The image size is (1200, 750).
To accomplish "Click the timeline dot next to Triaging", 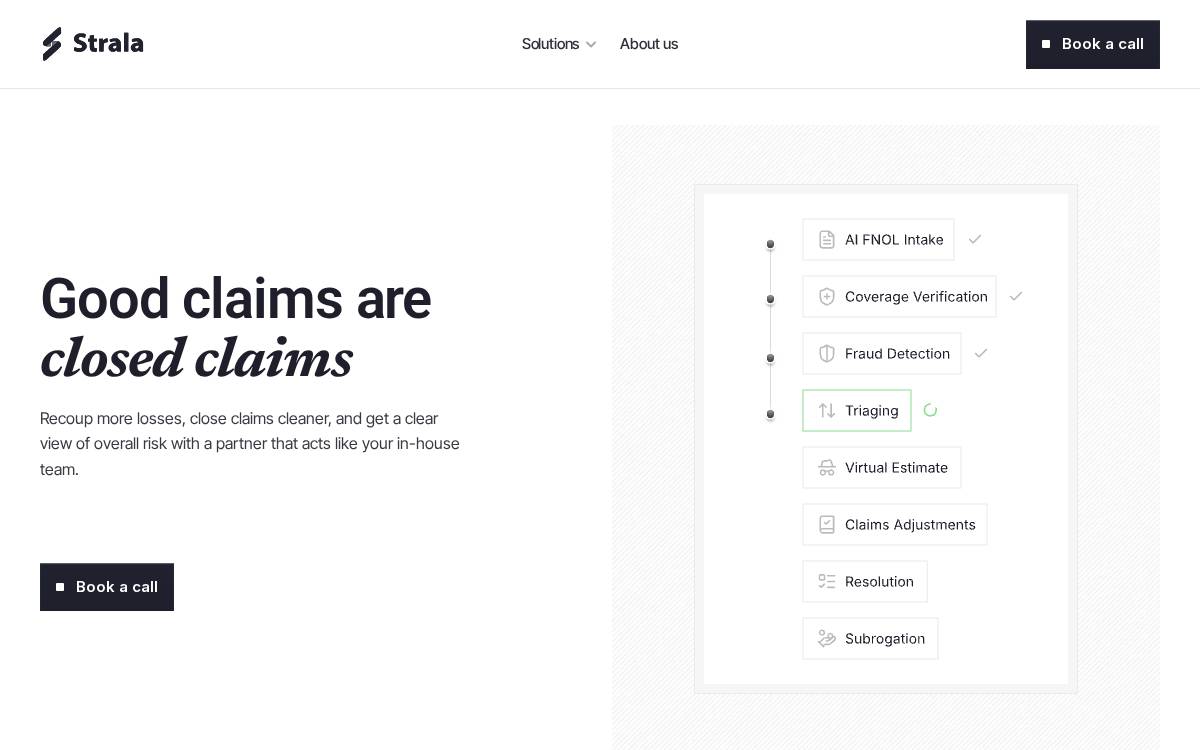I will (x=770, y=414).
